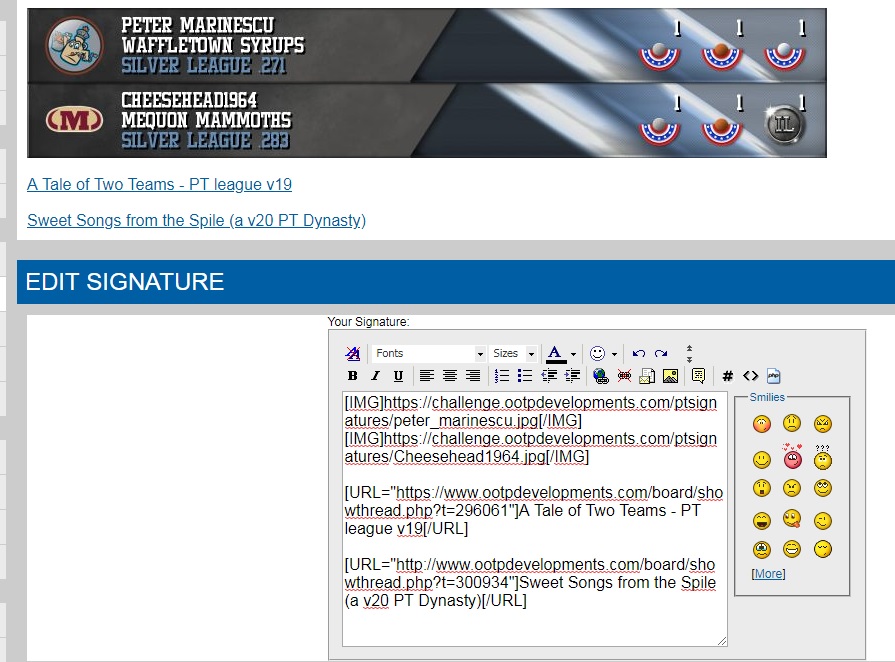The height and width of the screenshot is (662, 895).
Task: Insert an ordered numbered list
Action: pos(502,376)
